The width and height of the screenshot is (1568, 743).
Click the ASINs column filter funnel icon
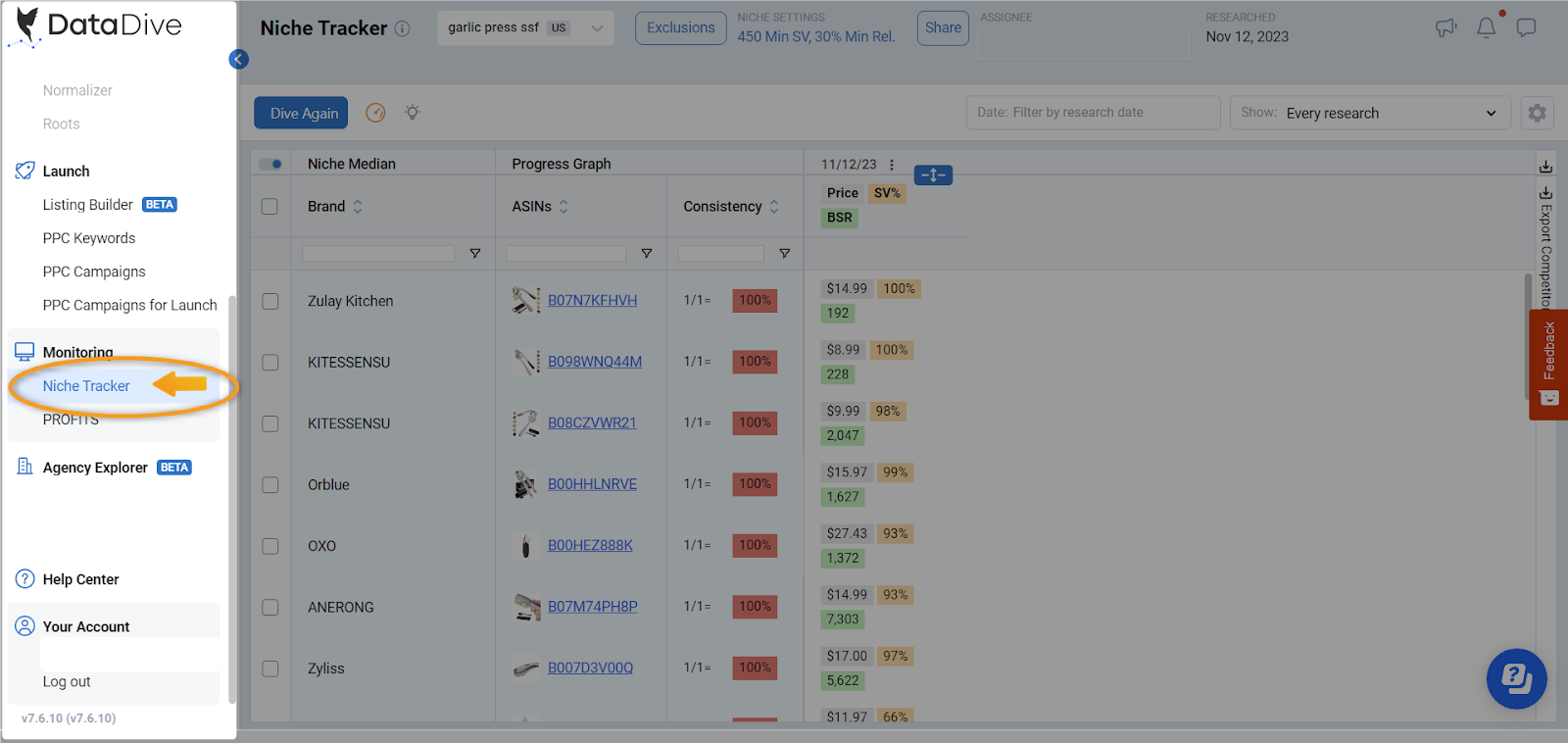click(x=647, y=253)
